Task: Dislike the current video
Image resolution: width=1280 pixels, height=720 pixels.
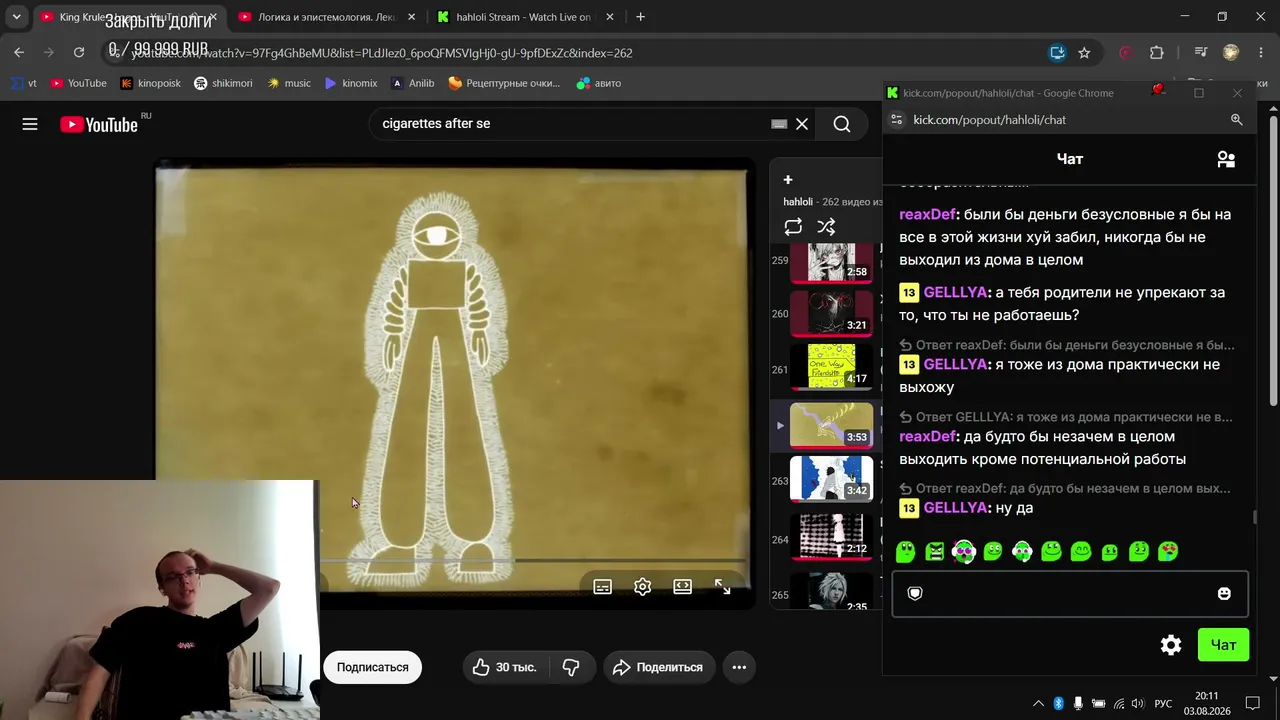Action: click(x=571, y=667)
